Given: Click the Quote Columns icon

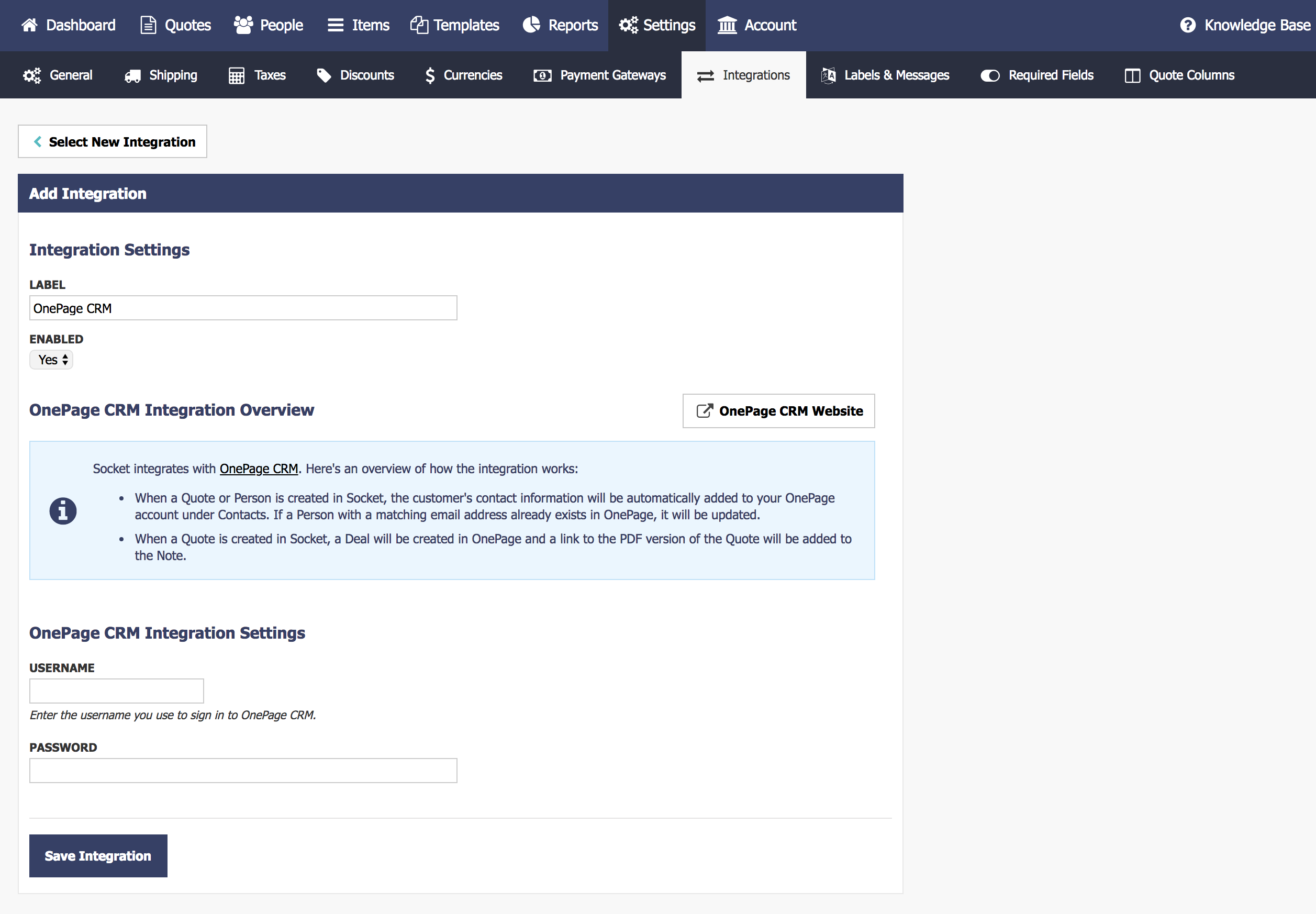Looking at the screenshot, I should click(1133, 75).
